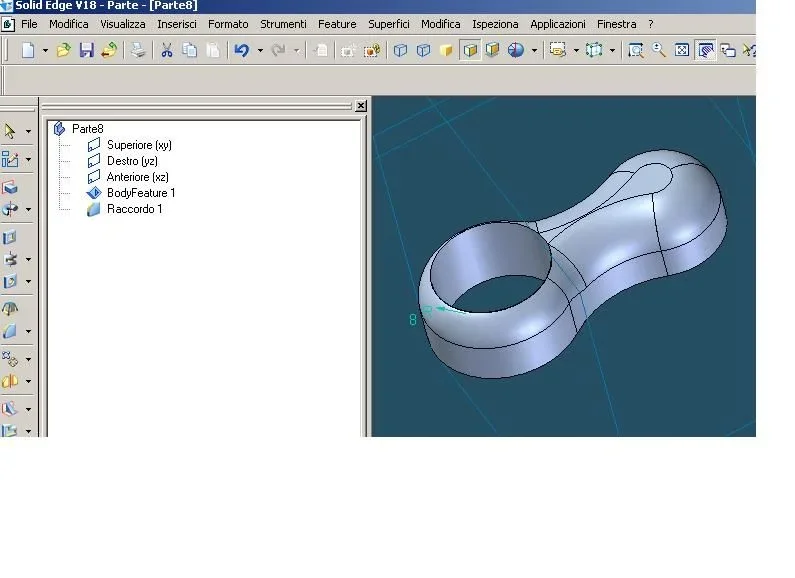Open the ? help menu
The height and width of the screenshot is (578, 795).
click(x=651, y=24)
